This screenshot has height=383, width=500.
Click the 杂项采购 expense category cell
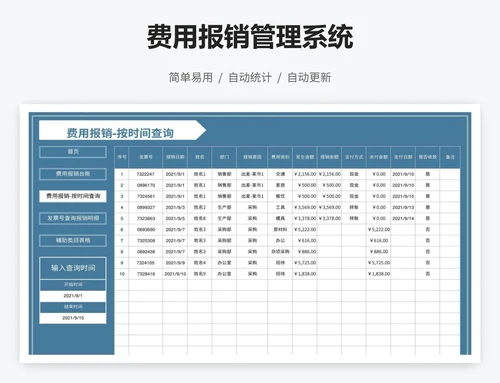pos(280,252)
